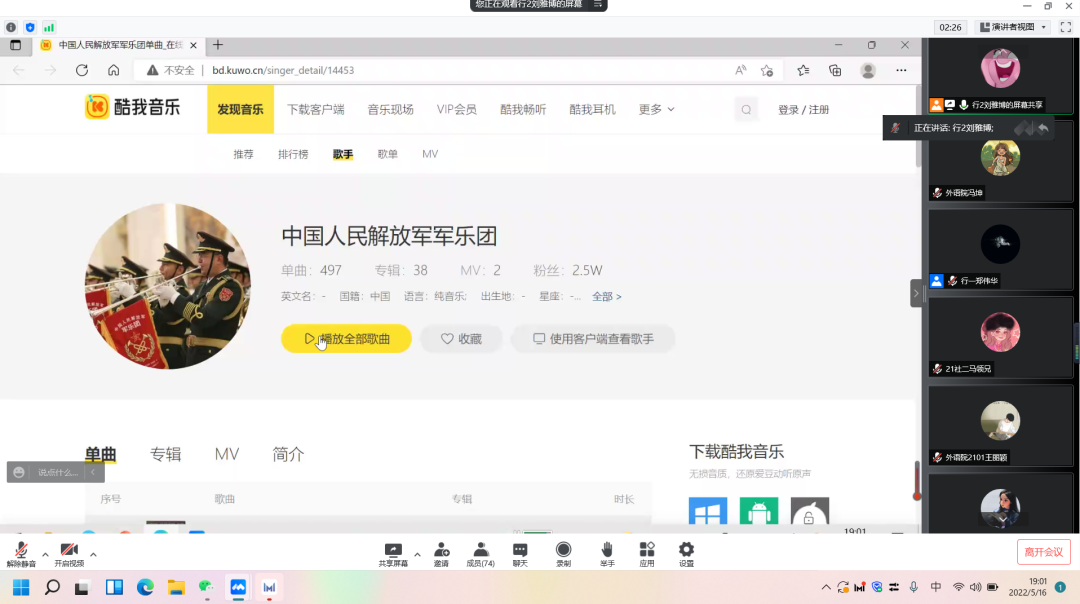This screenshot has height=604, width=1080.
Task: Click the read aloud icon in address bar
Action: coord(740,70)
